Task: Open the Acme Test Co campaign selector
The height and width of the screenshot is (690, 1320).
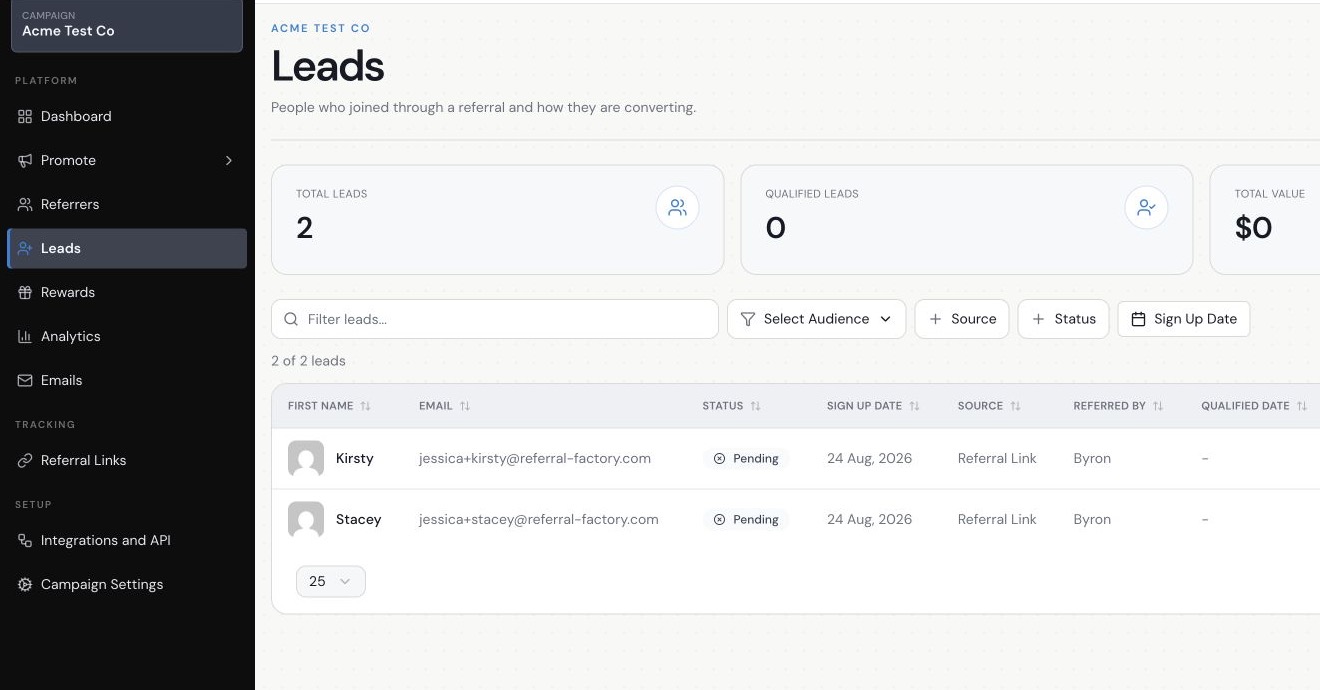Action: (x=126, y=25)
